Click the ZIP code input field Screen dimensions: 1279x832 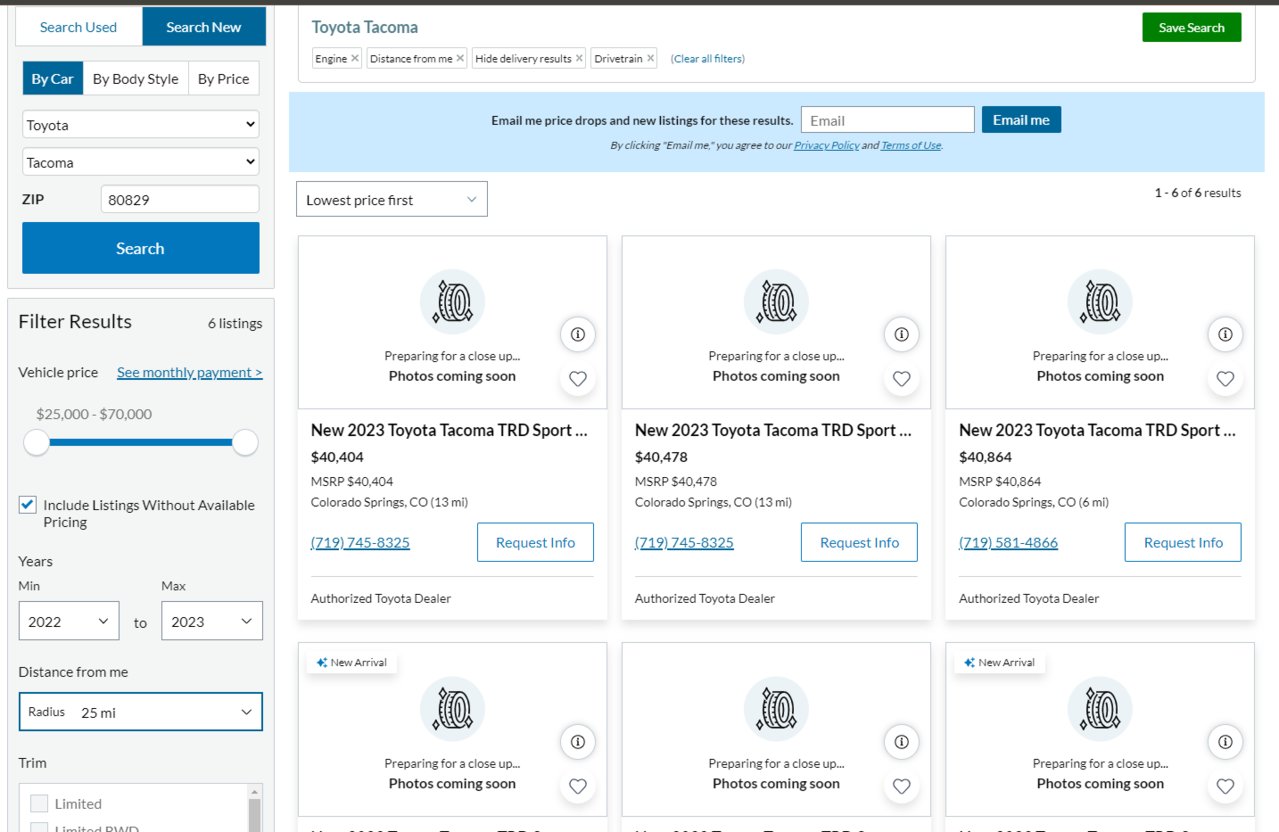coord(180,199)
